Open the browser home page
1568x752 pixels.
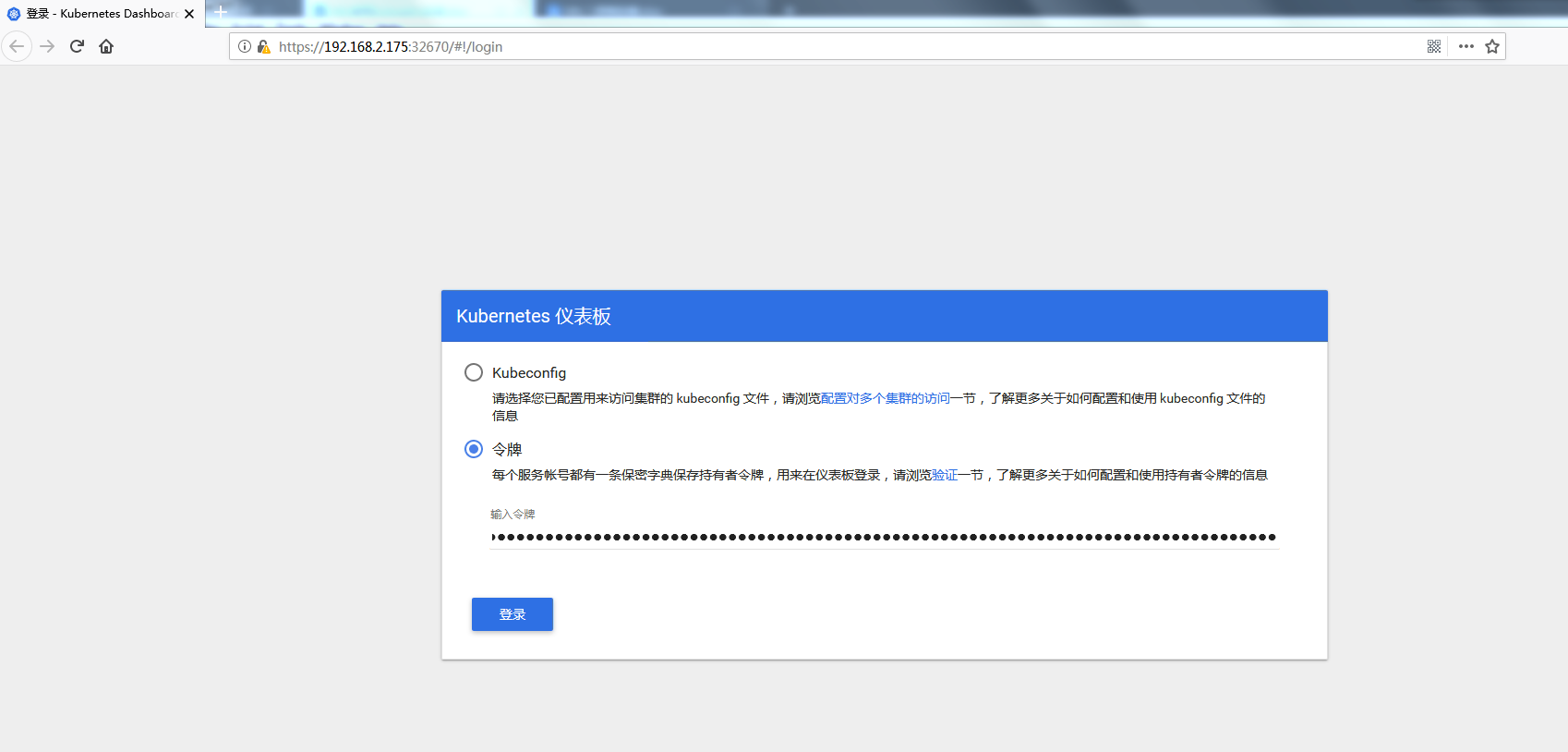[106, 46]
